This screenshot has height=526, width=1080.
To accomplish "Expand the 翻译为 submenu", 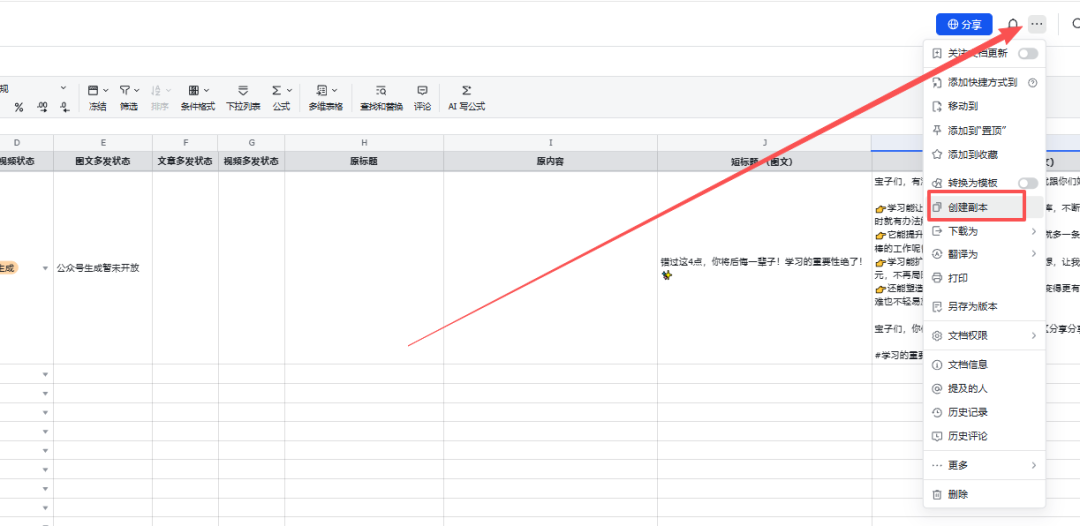I will click(x=984, y=254).
